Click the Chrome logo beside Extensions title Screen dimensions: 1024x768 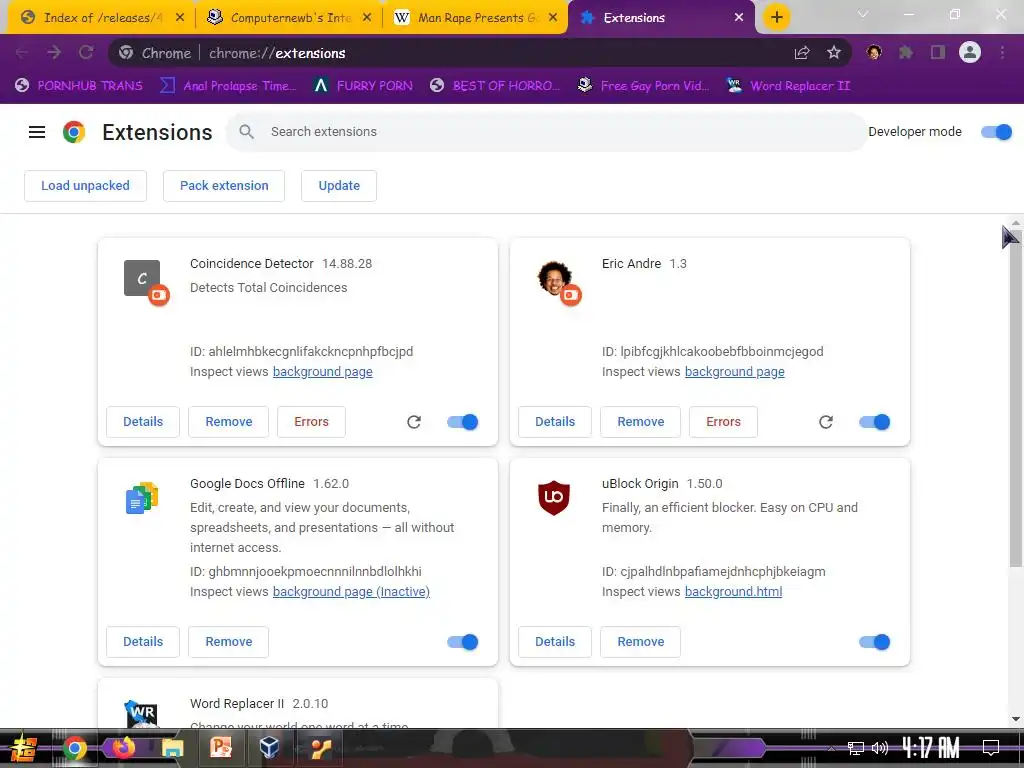pyautogui.click(x=74, y=132)
